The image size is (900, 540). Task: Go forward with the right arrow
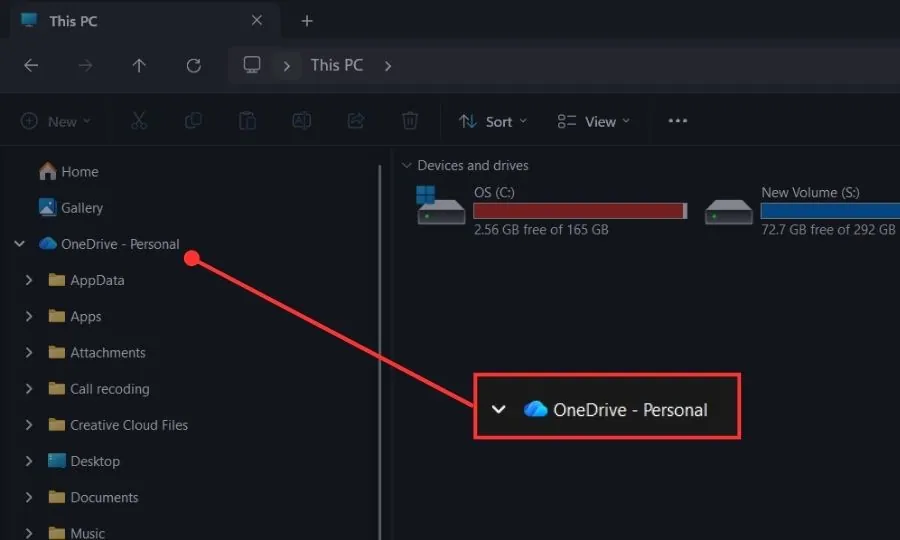point(85,65)
